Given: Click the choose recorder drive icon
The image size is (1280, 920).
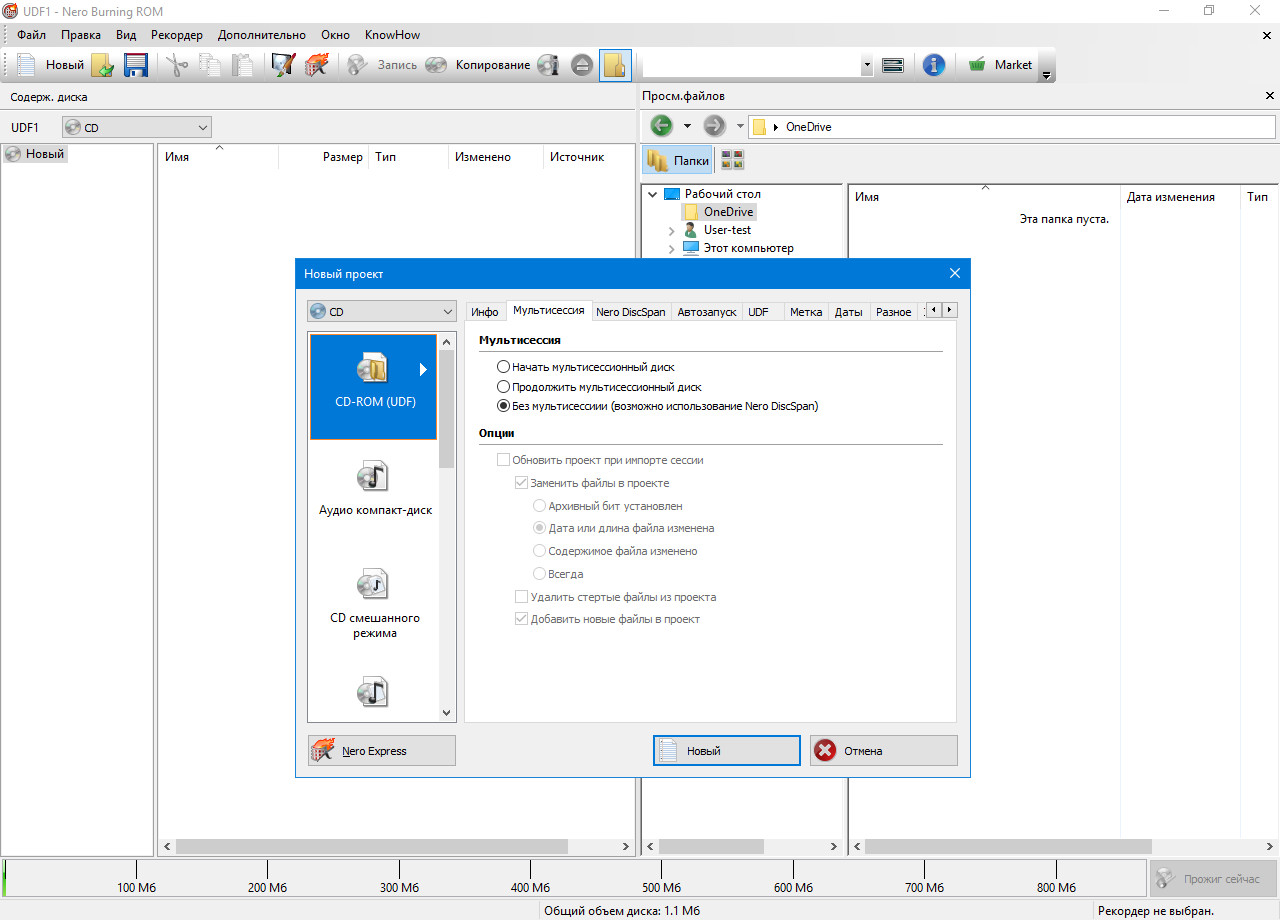Looking at the screenshot, I should click(893, 65).
